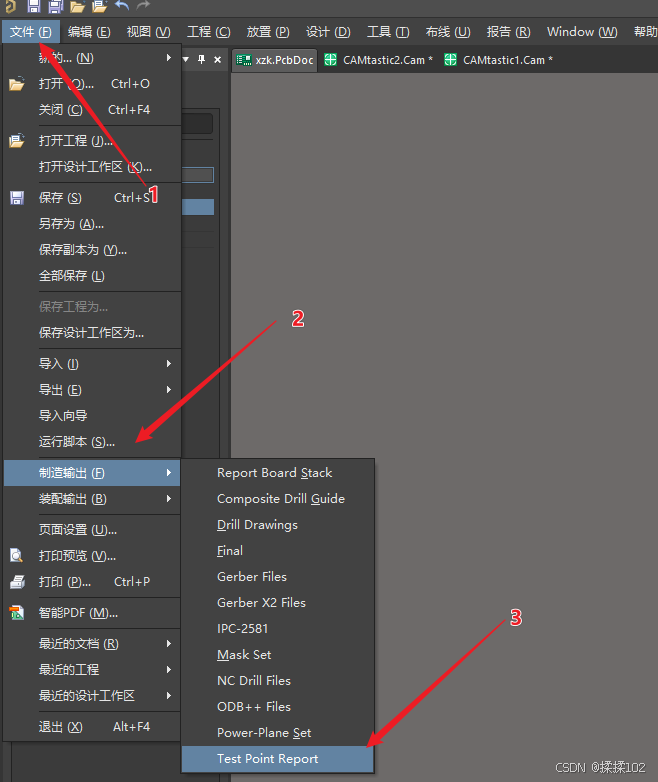Open the 制造输出 (F) submenu
Image resolution: width=658 pixels, height=782 pixels.
click(92, 473)
